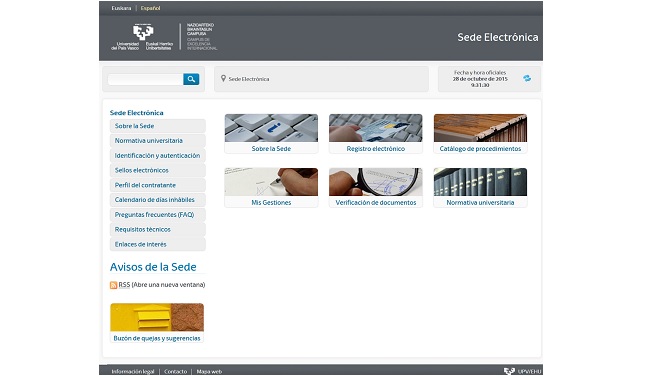Open Buzón de quejas y sugerencias link
This screenshot has height=378, width=672.
click(157, 338)
